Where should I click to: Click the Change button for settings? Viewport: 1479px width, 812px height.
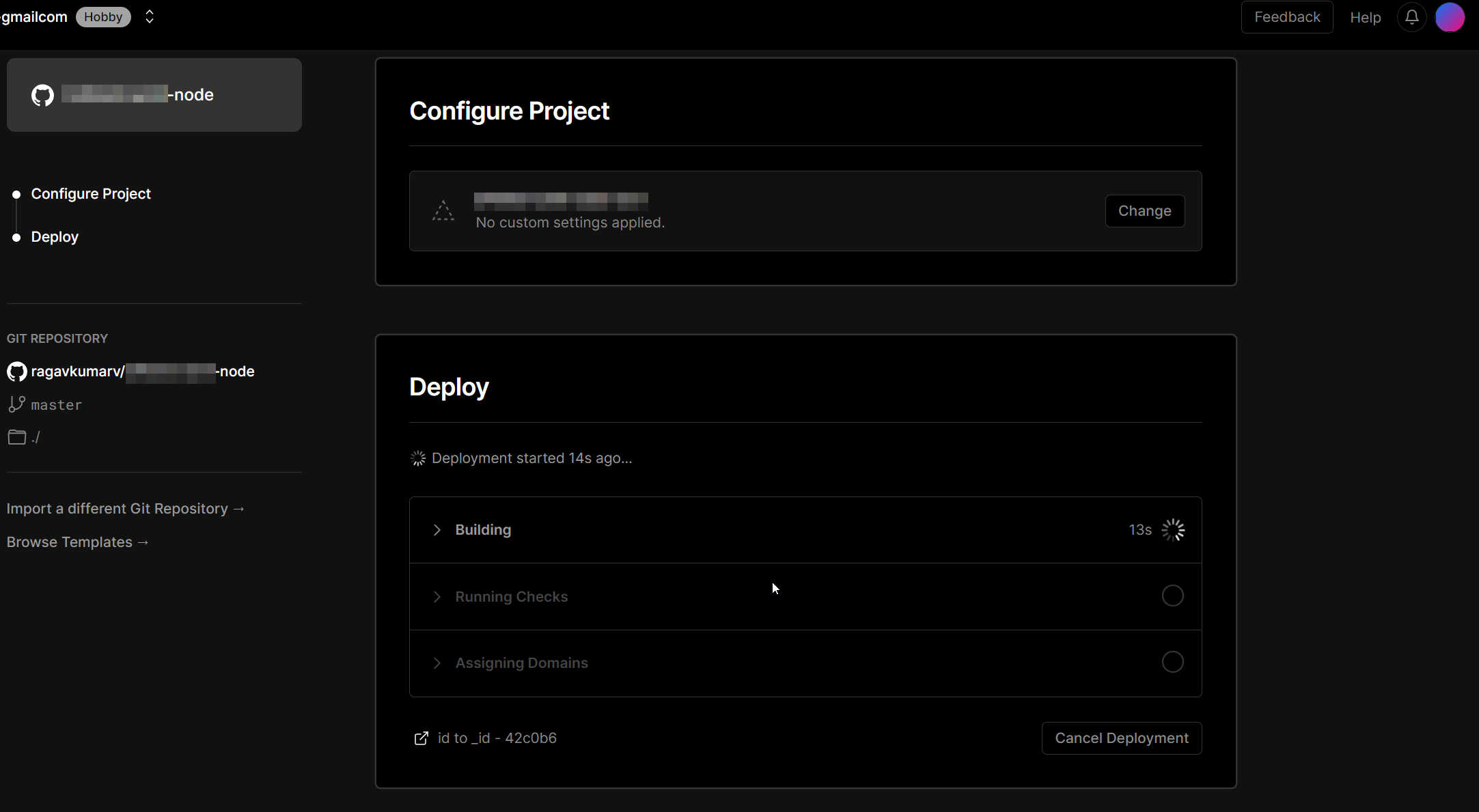(1145, 210)
